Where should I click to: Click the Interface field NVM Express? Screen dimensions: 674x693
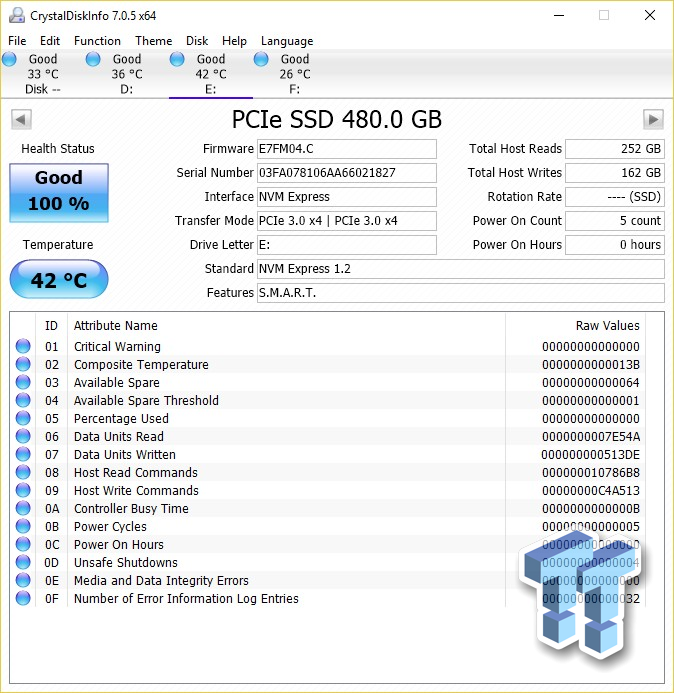347,197
